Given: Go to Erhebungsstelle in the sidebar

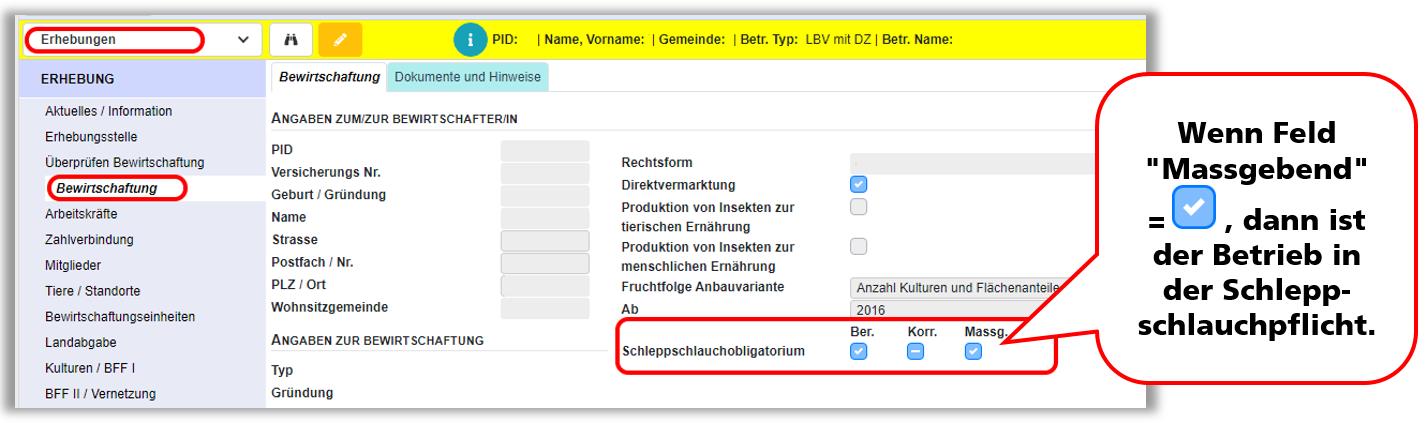Looking at the screenshot, I should pyautogui.click(x=91, y=137).
